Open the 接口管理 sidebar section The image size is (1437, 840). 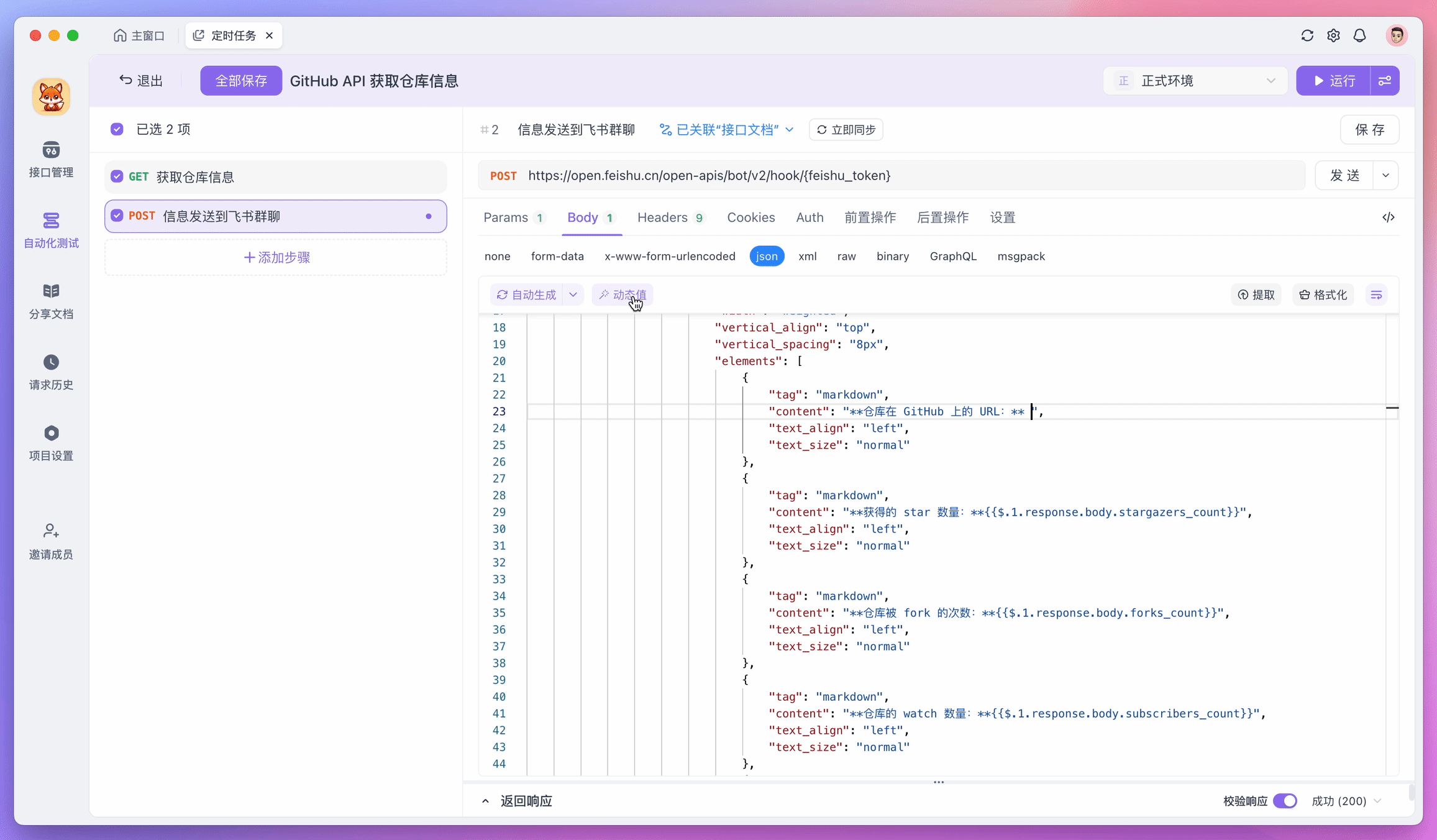tap(51, 160)
